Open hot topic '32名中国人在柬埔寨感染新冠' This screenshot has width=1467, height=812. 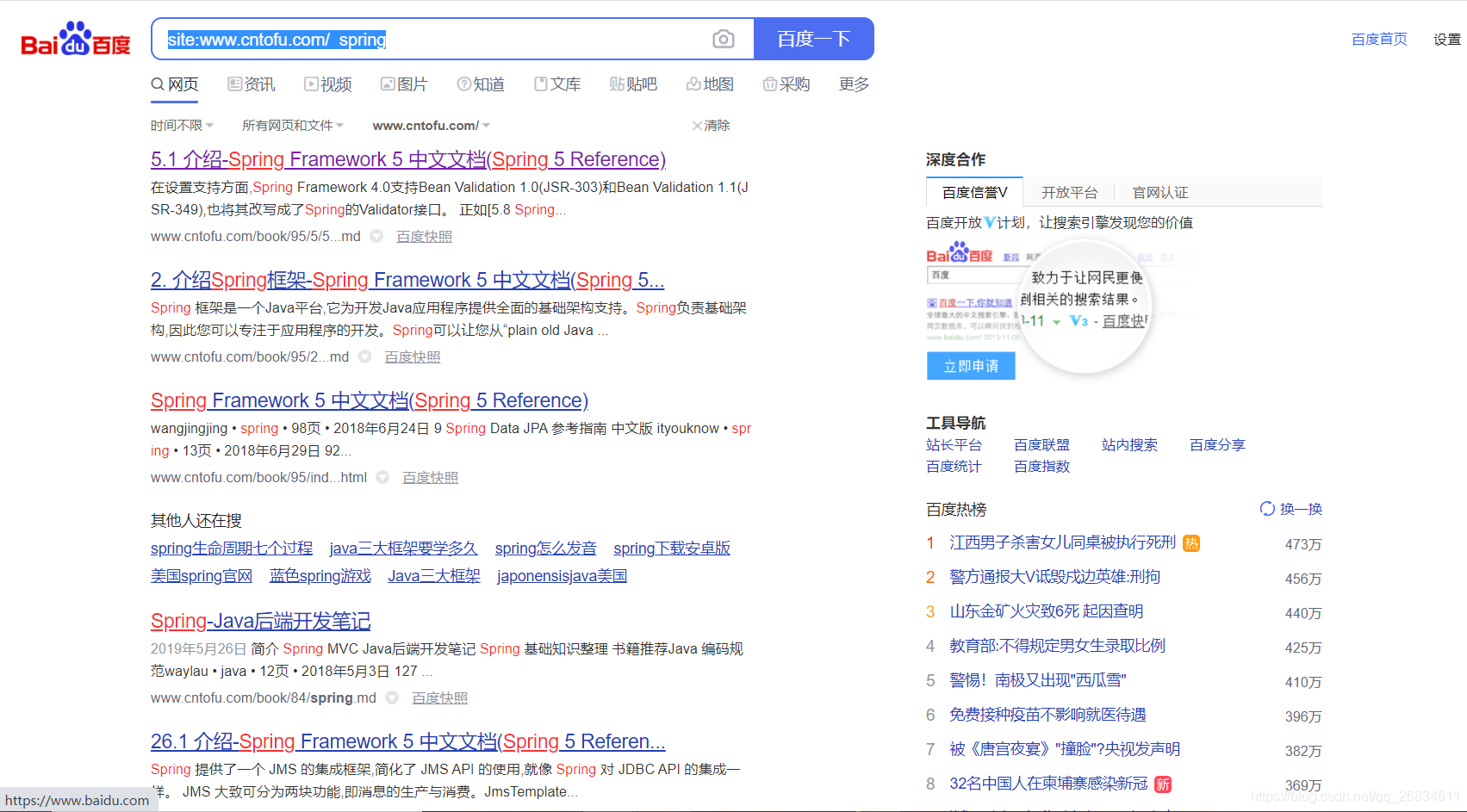pyautogui.click(x=1049, y=784)
